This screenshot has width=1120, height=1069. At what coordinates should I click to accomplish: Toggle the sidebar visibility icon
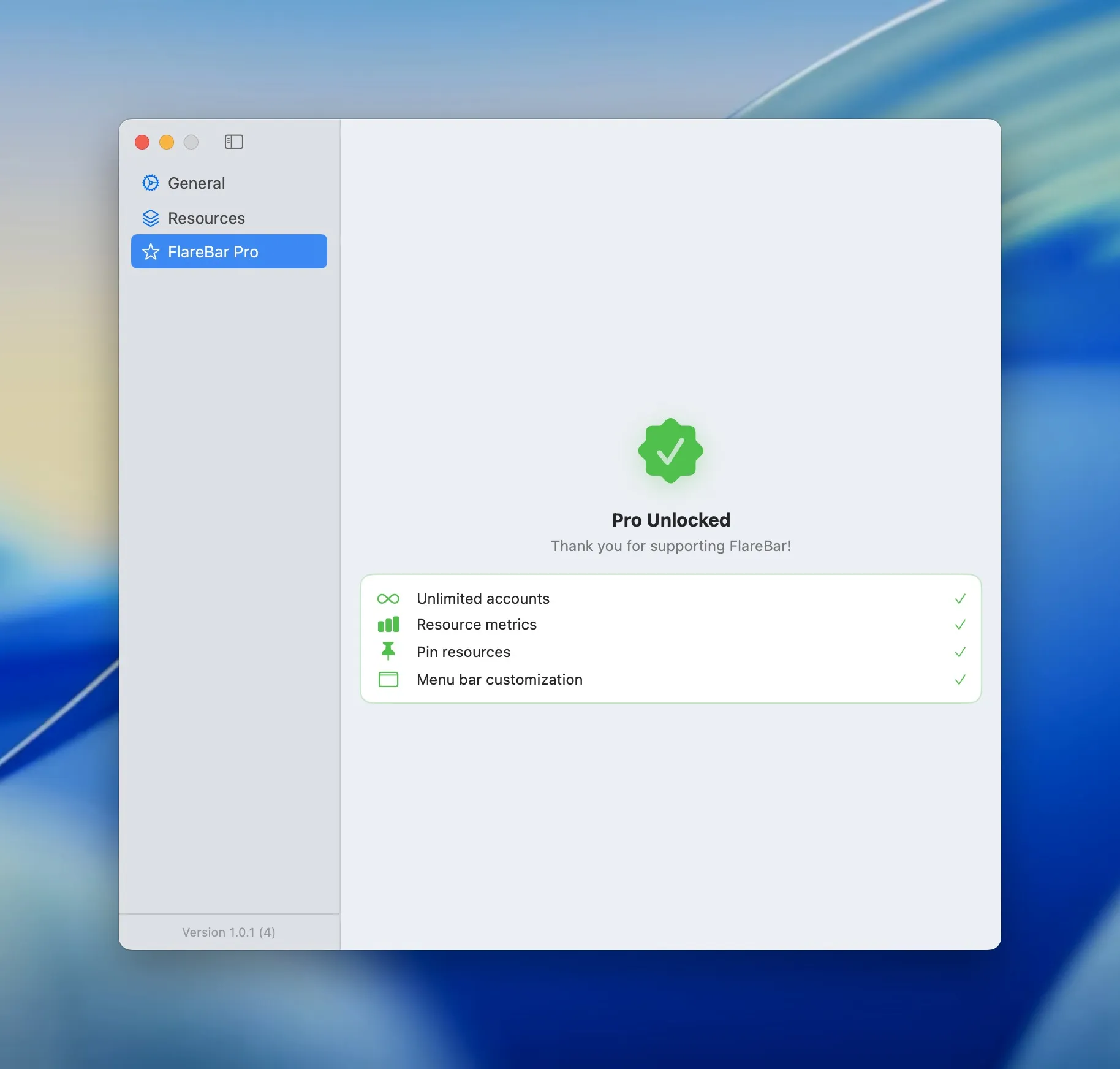234,142
